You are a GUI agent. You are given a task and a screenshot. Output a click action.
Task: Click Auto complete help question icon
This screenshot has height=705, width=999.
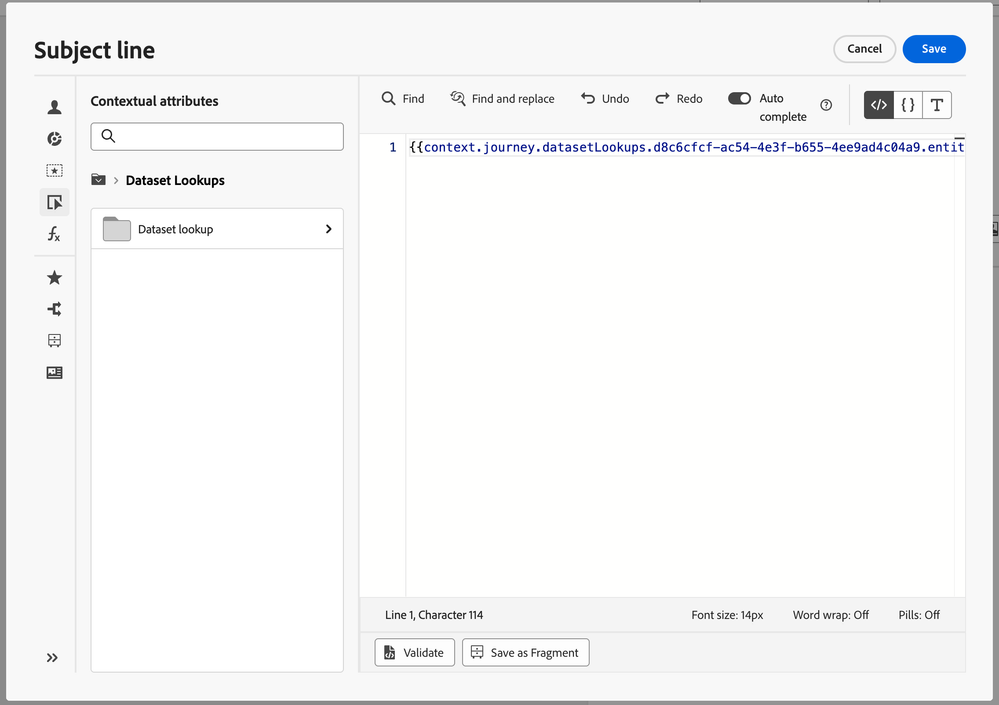tap(826, 105)
